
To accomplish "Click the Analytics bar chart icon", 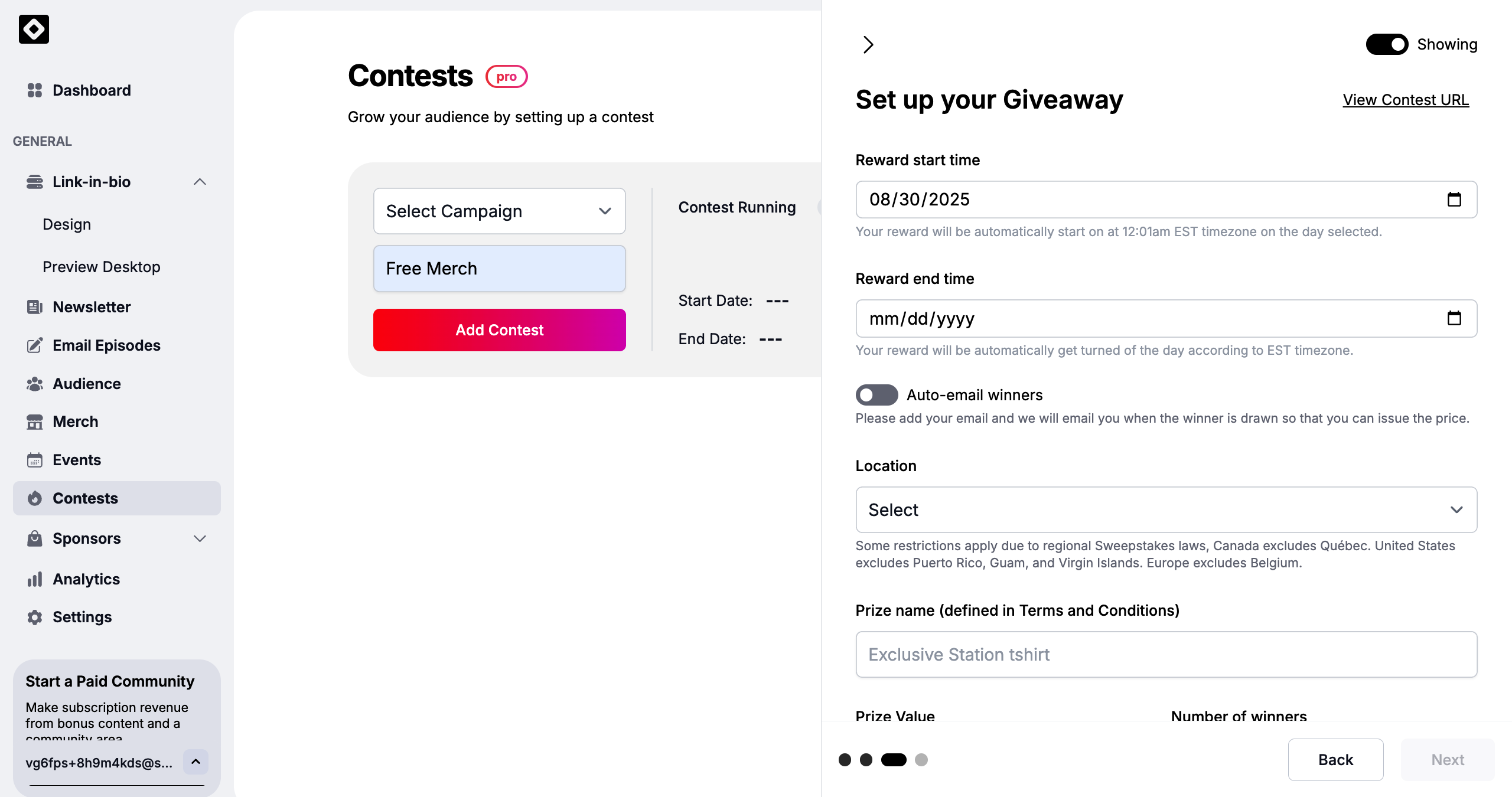I will (35, 579).
